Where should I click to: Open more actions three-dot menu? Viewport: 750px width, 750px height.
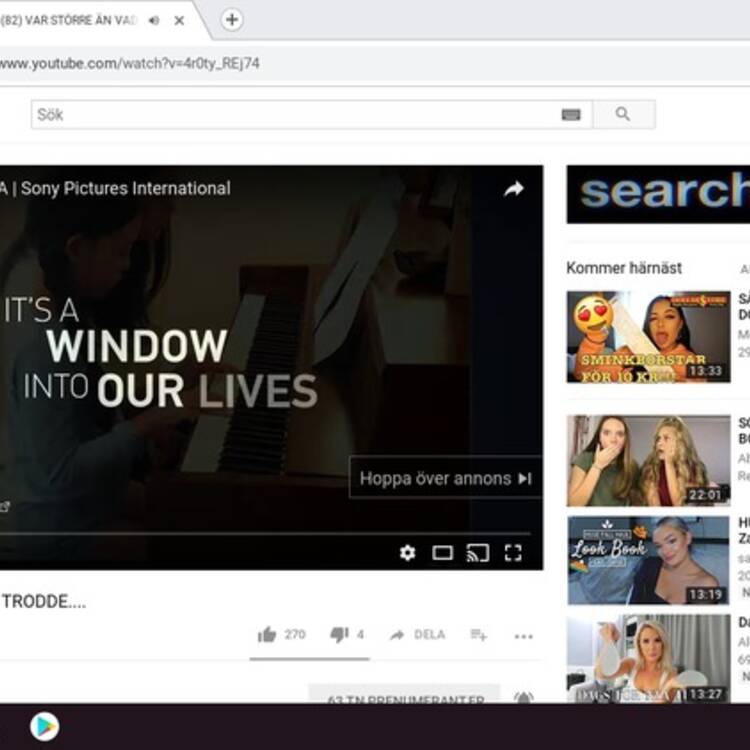[x=523, y=636]
